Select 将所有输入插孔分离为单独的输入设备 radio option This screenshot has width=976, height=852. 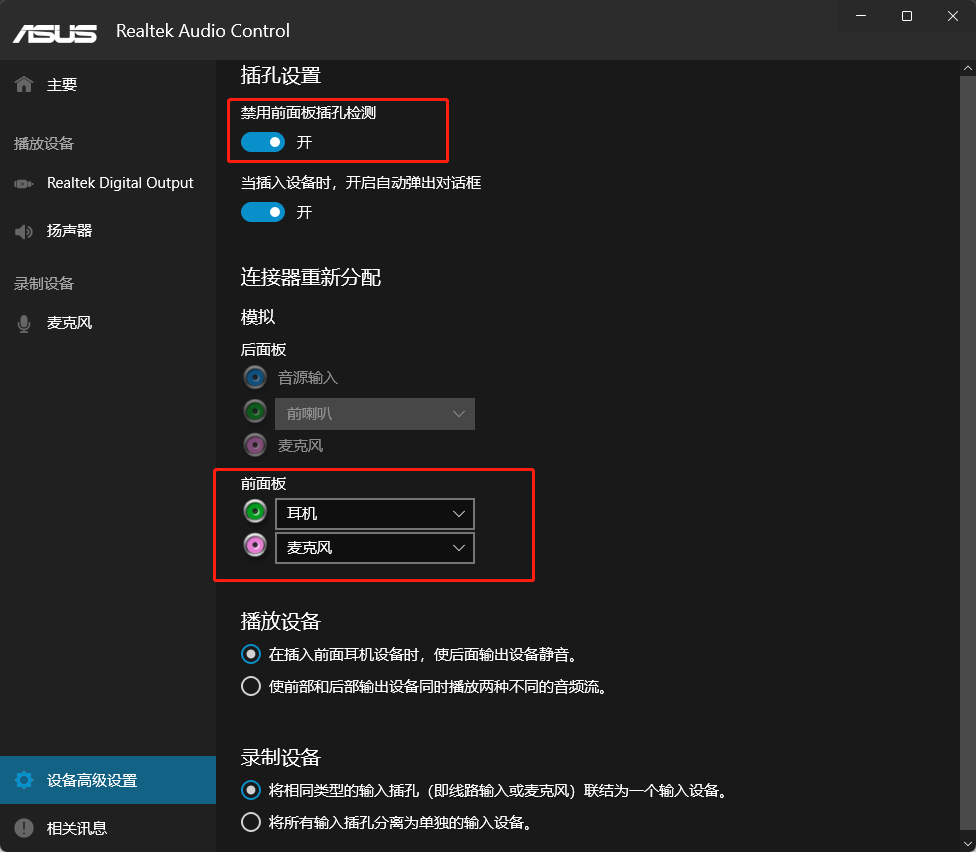pos(251,823)
